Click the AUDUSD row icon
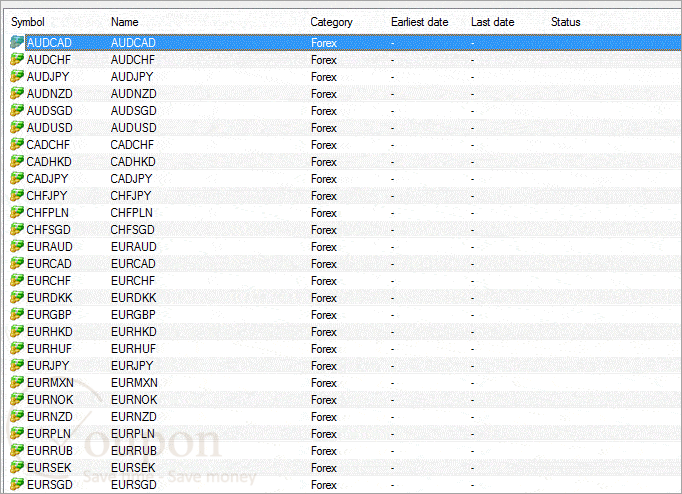The width and height of the screenshot is (682, 494). [17, 127]
